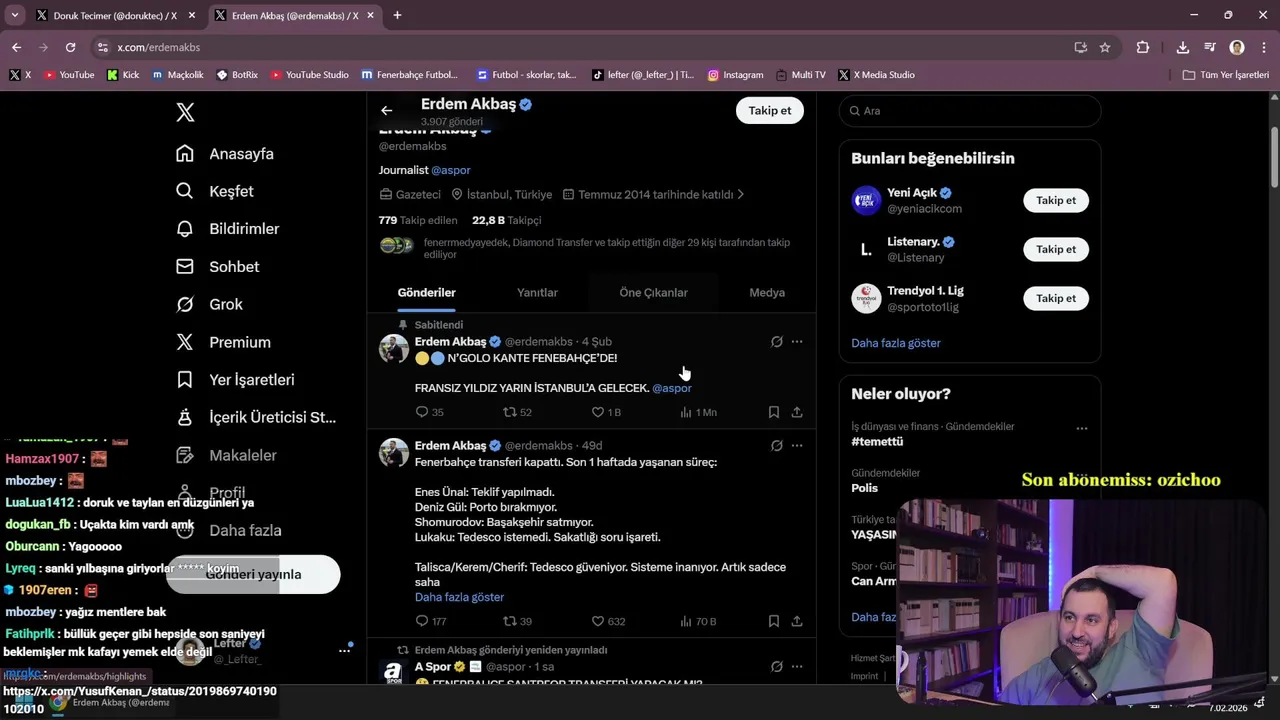Open Grok from the sidebar

209,305
